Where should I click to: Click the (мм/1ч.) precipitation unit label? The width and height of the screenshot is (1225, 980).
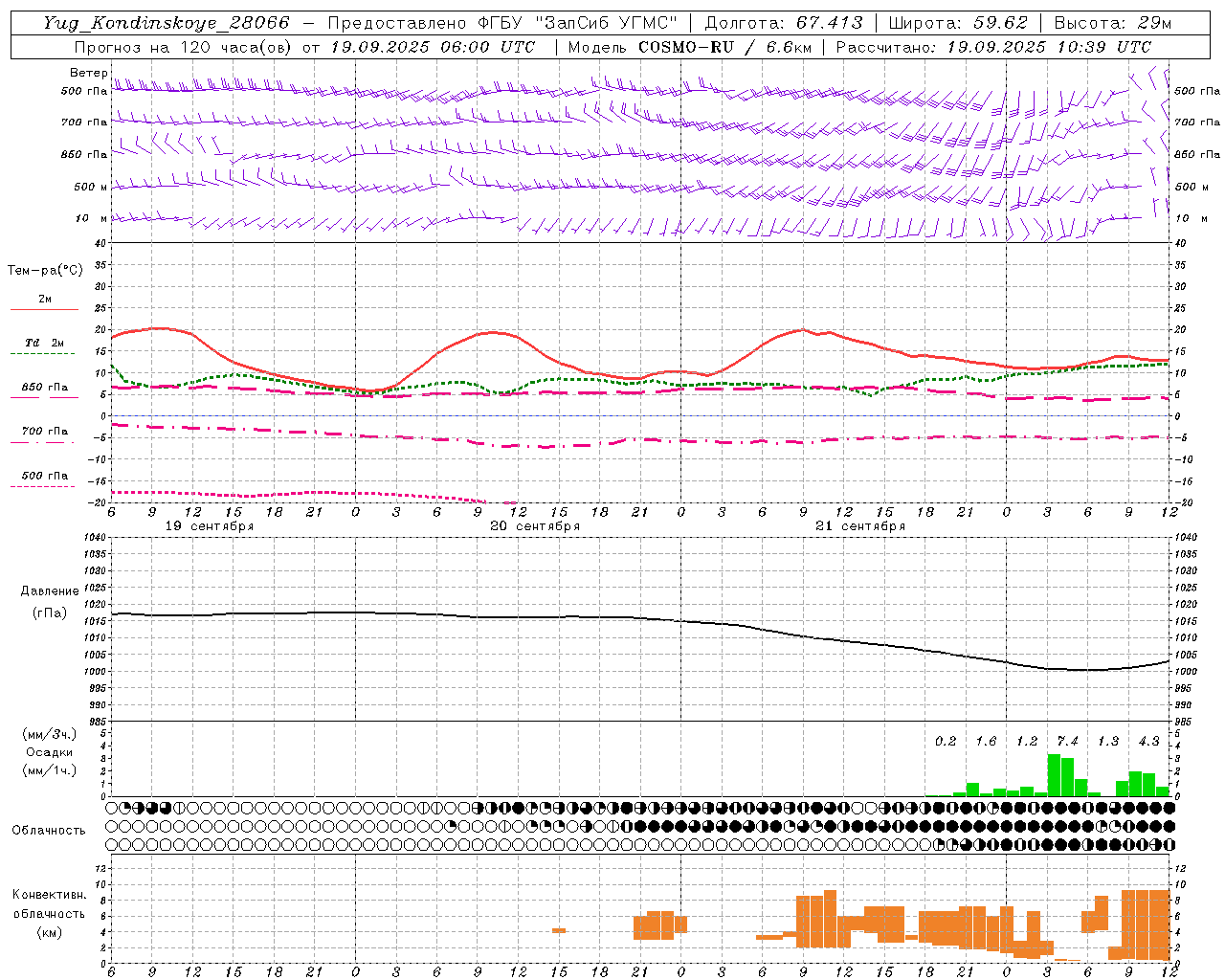(50, 770)
